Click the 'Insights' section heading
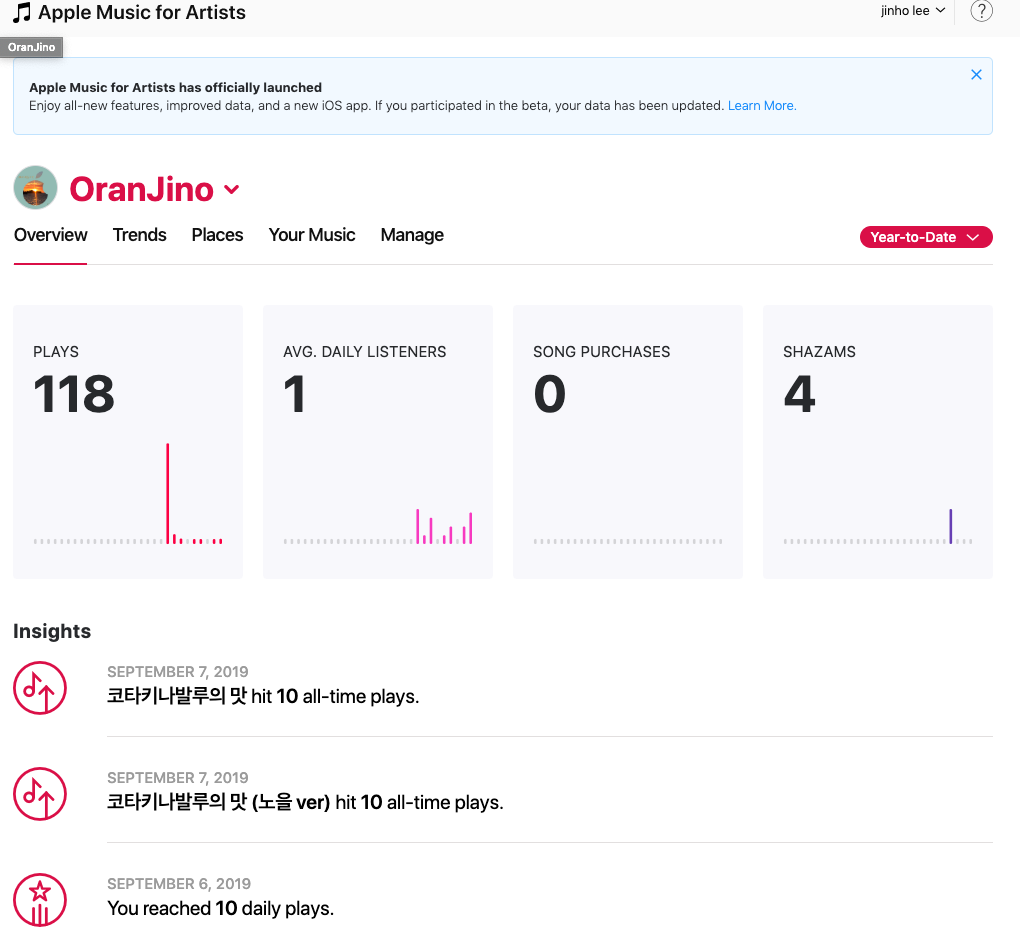This screenshot has height=944, width=1020. [x=52, y=631]
